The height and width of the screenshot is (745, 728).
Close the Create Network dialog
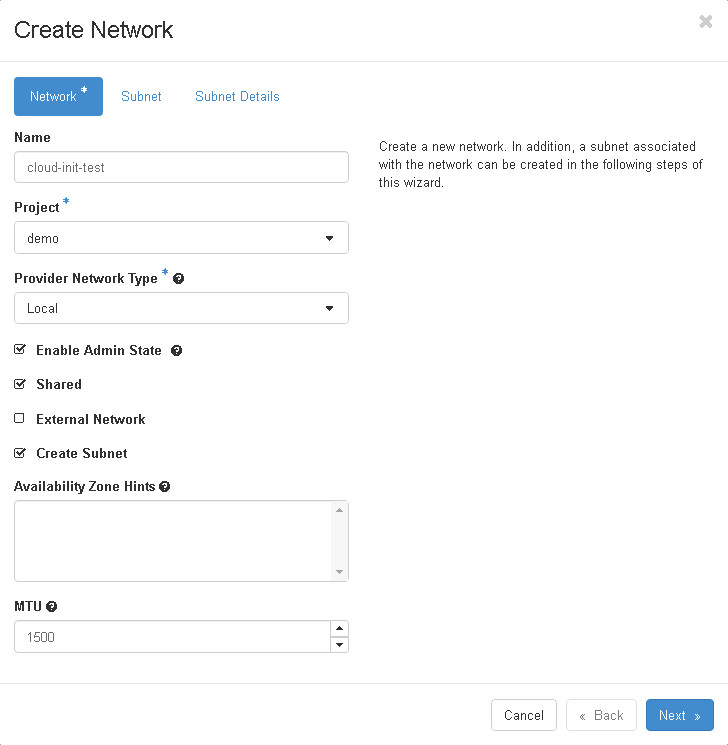pos(705,21)
